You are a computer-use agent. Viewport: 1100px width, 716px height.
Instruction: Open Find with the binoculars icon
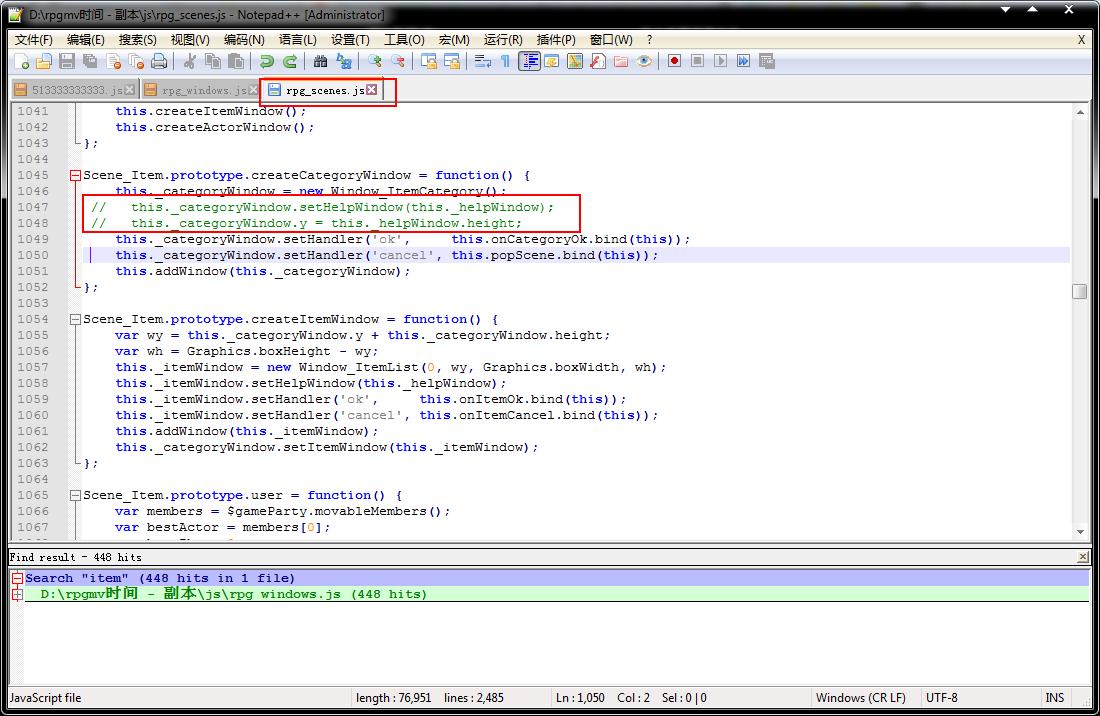[x=321, y=62]
